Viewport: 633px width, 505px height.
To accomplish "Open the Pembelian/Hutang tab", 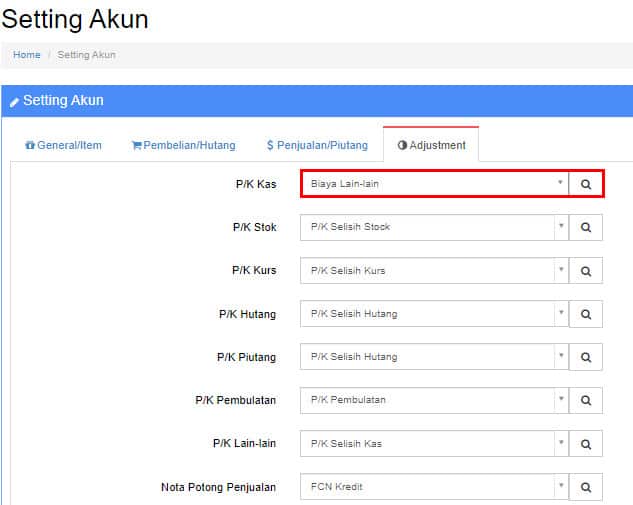I will 184,145.
